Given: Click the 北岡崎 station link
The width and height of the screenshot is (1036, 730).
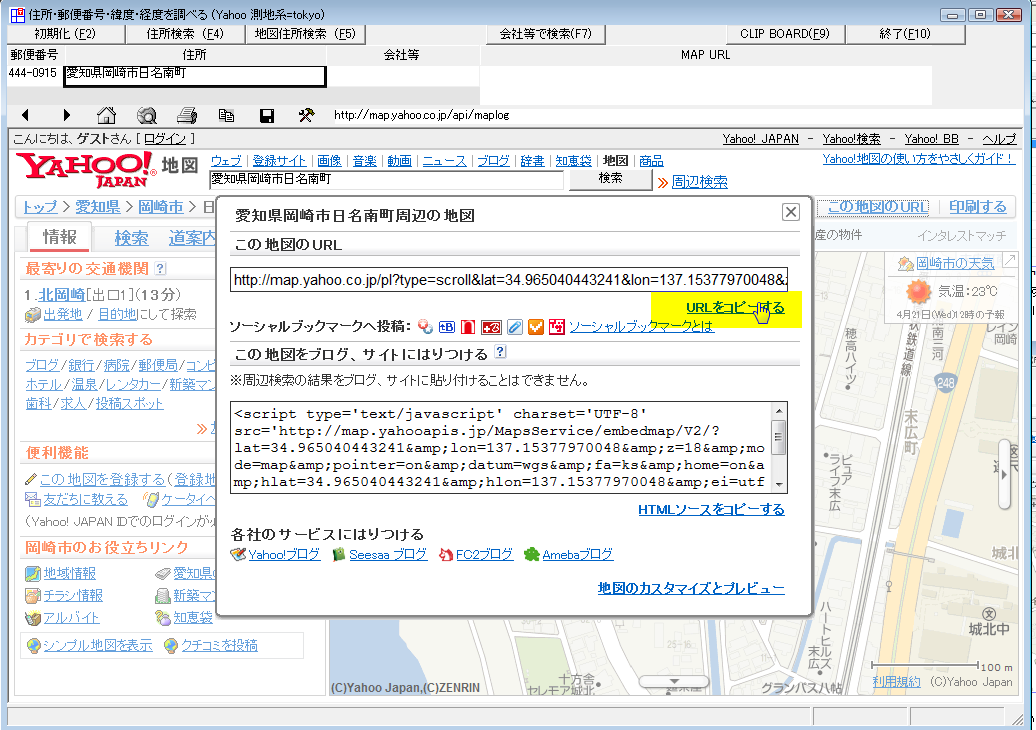Looking at the screenshot, I should pos(61,295).
